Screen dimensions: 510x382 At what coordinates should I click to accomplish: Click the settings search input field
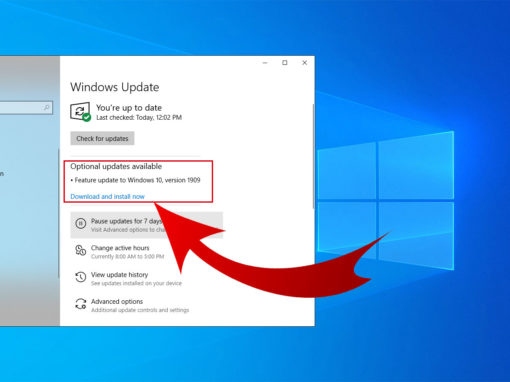(25, 108)
